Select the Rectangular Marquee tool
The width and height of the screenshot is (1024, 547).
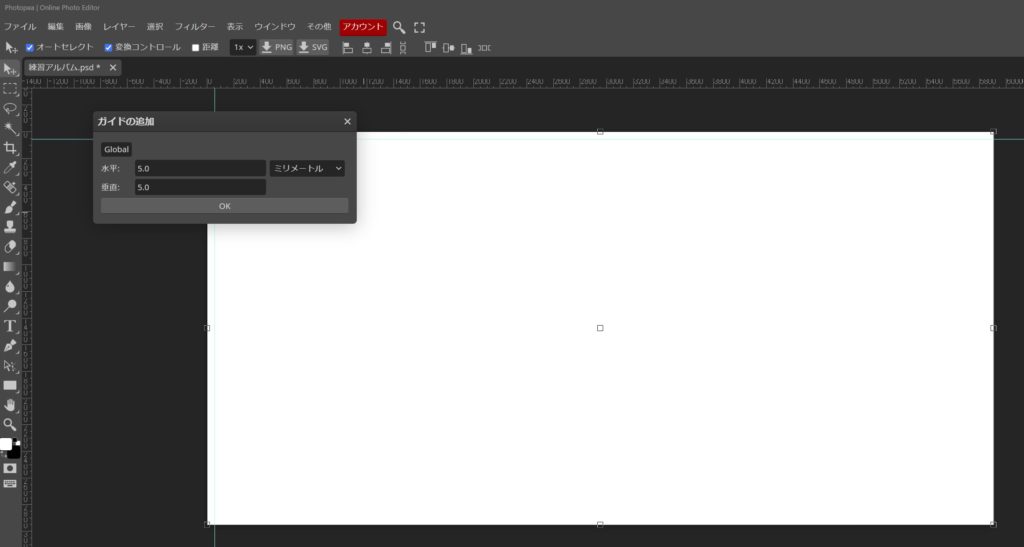click(x=10, y=88)
